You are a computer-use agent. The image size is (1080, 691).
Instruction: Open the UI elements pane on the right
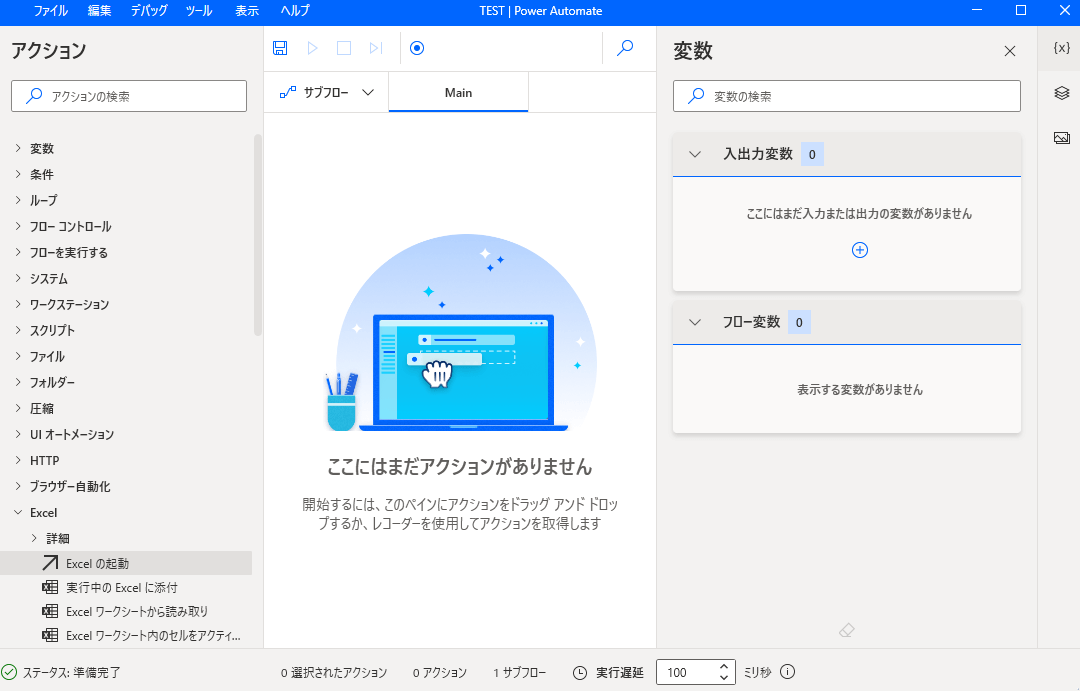click(1060, 93)
